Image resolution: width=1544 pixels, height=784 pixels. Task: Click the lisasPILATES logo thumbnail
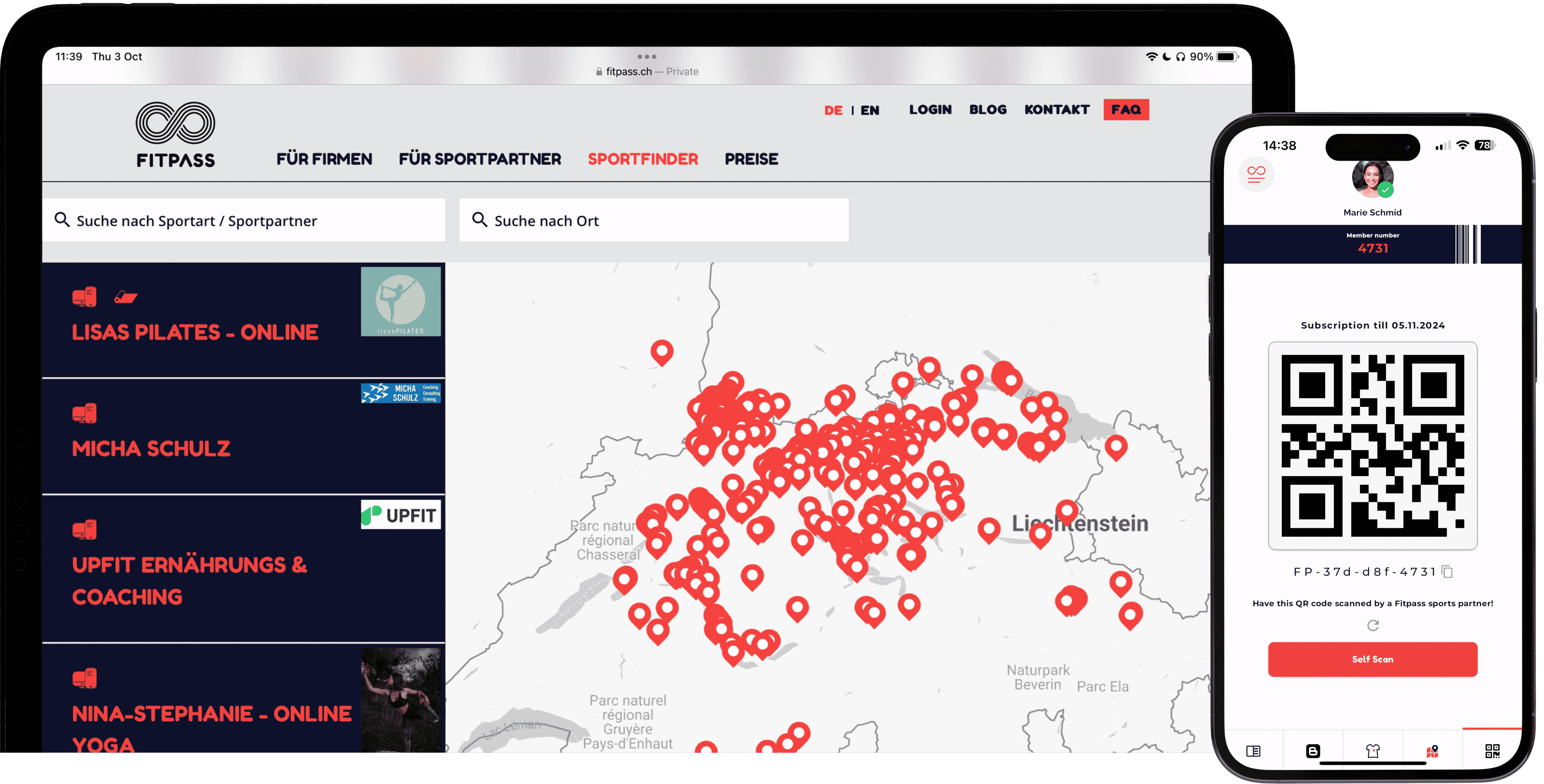tap(400, 301)
